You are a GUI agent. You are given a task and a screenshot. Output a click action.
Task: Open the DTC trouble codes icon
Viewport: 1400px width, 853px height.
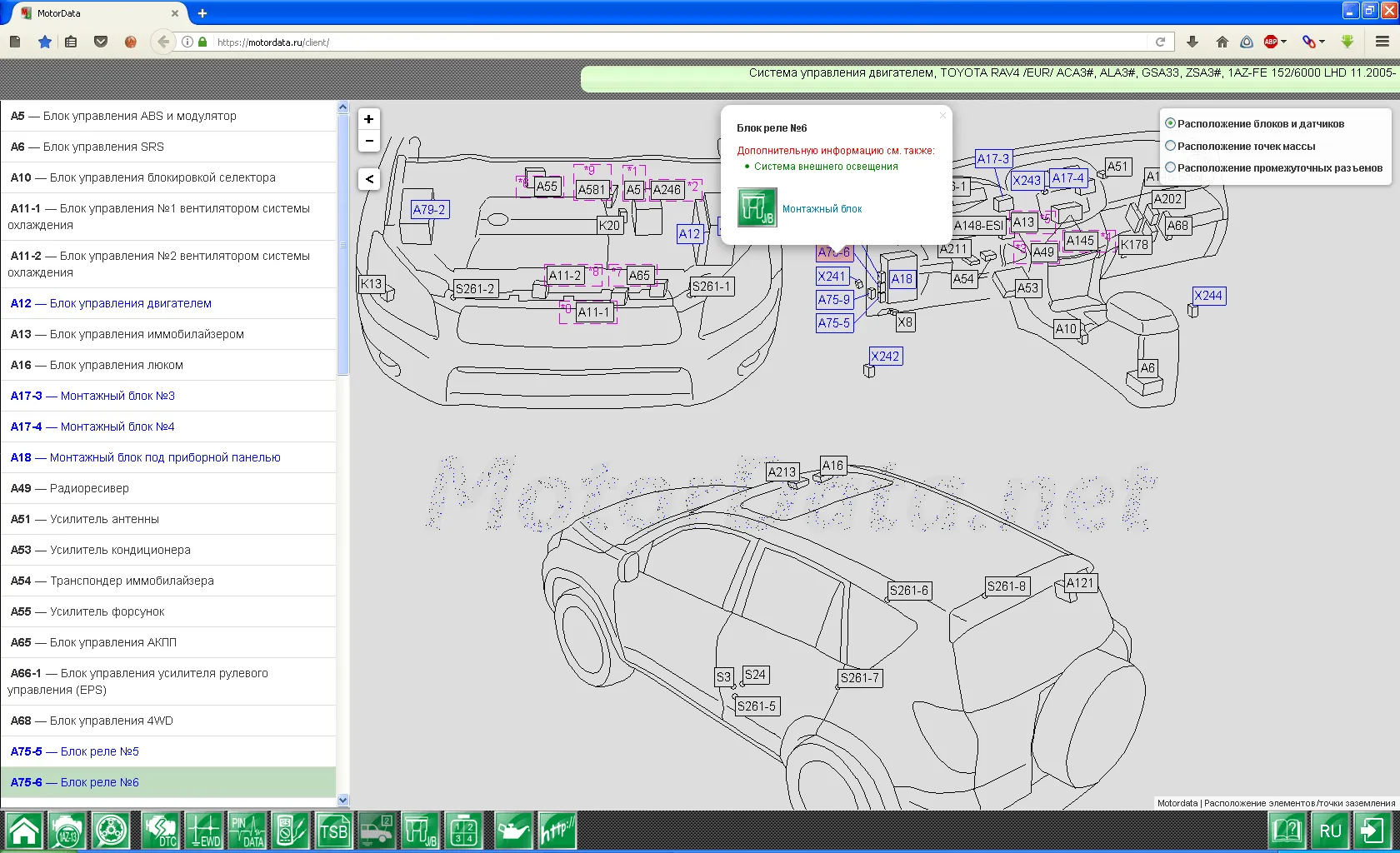pyautogui.click(x=160, y=831)
